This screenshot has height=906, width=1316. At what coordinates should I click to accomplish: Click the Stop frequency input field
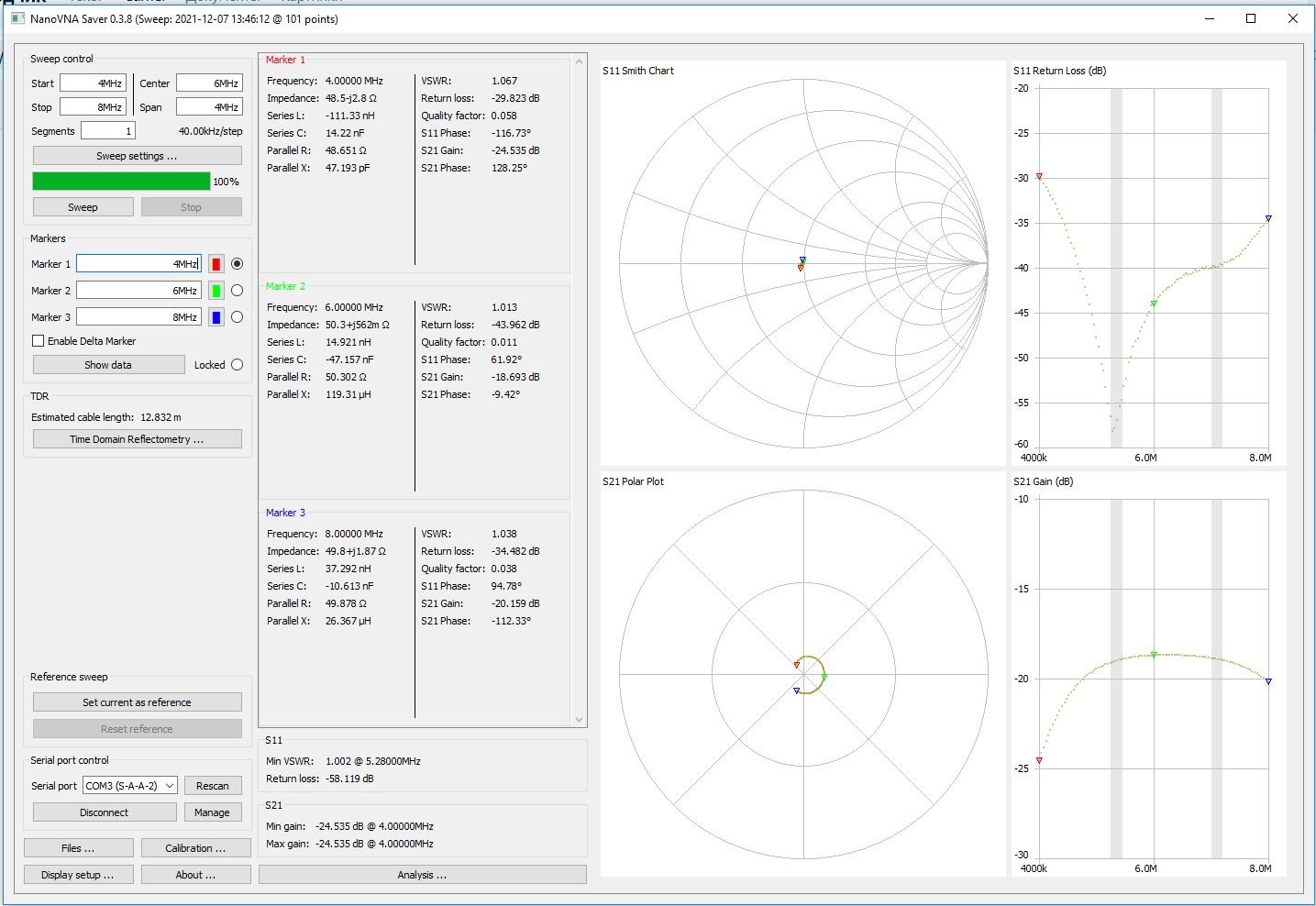(93, 107)
